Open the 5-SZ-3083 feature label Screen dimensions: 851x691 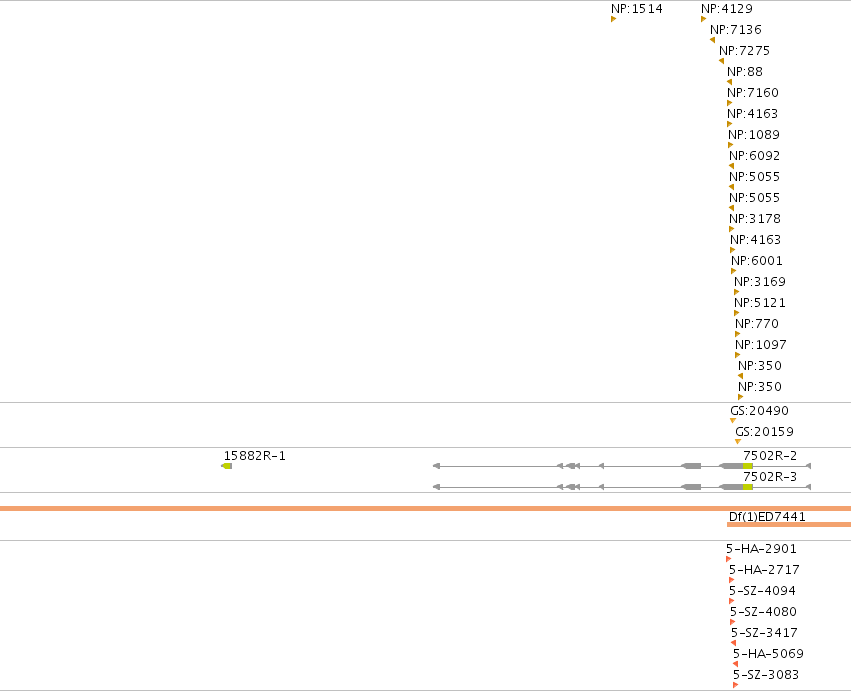coord(766,675)
